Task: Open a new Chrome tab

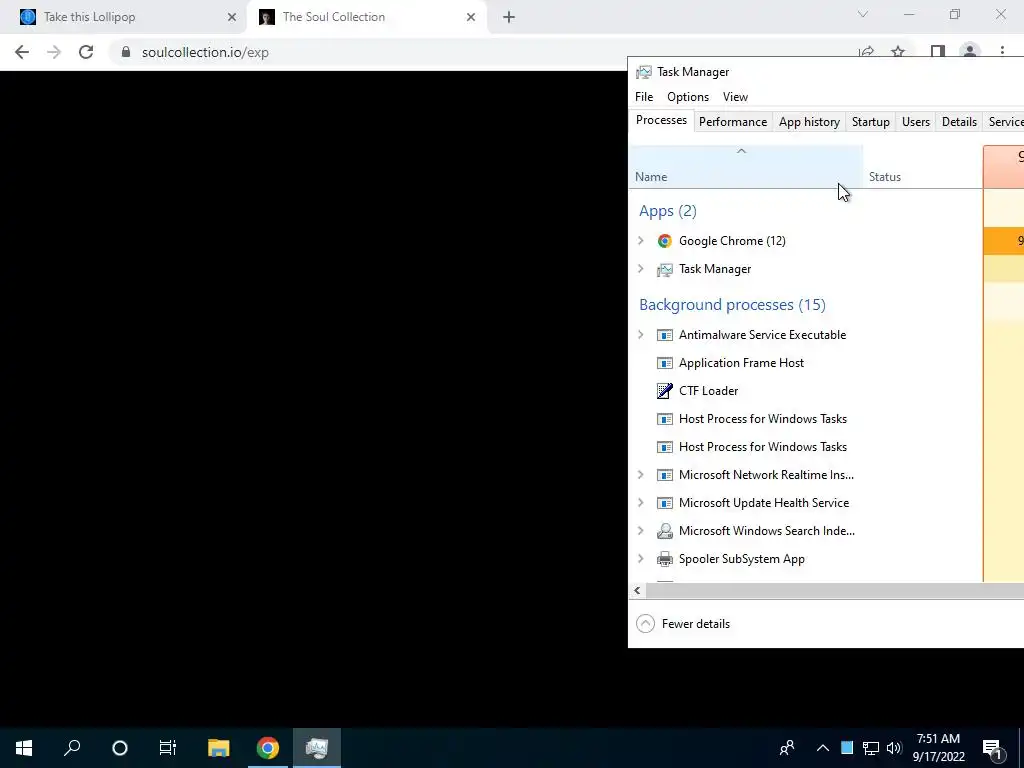Action: [x=509, y=17]
